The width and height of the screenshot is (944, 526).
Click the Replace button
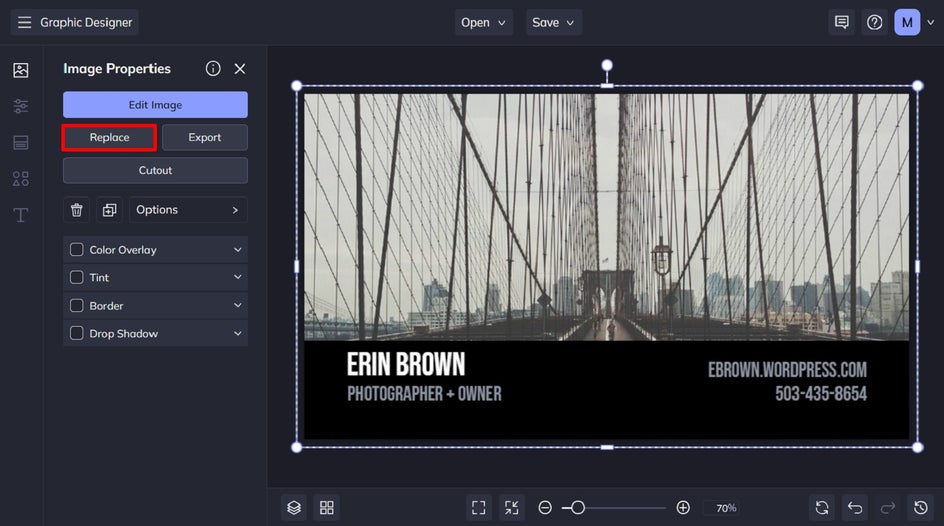coord(109,138)
